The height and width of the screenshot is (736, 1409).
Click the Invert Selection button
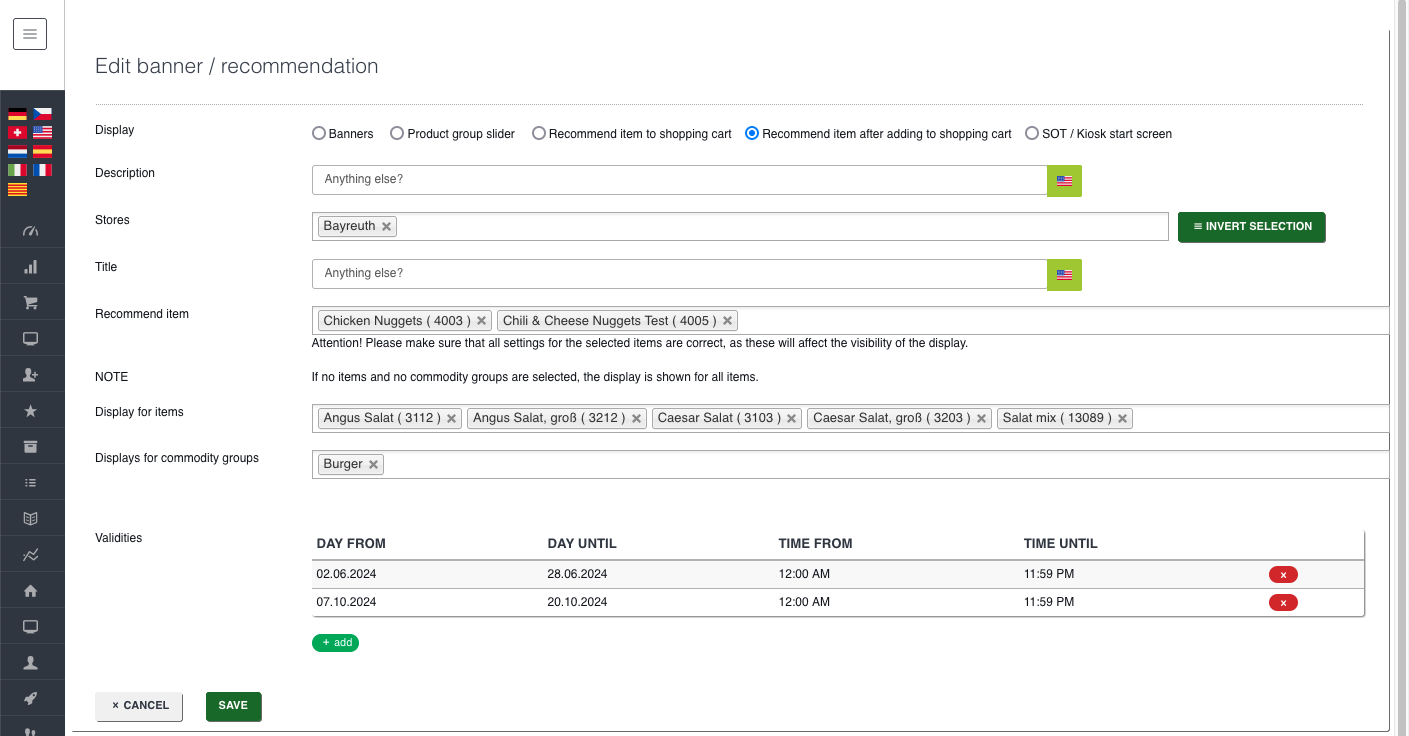point(1252,227)
